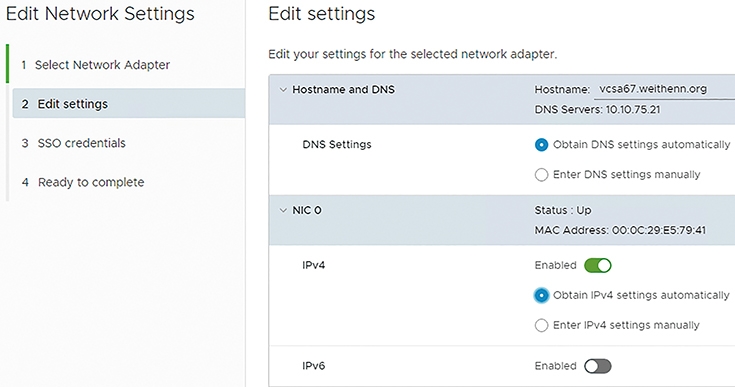Click the IPv4 row label
This screenshot has height=387, width=735.
pyautogui.click(x=314, y=265)
